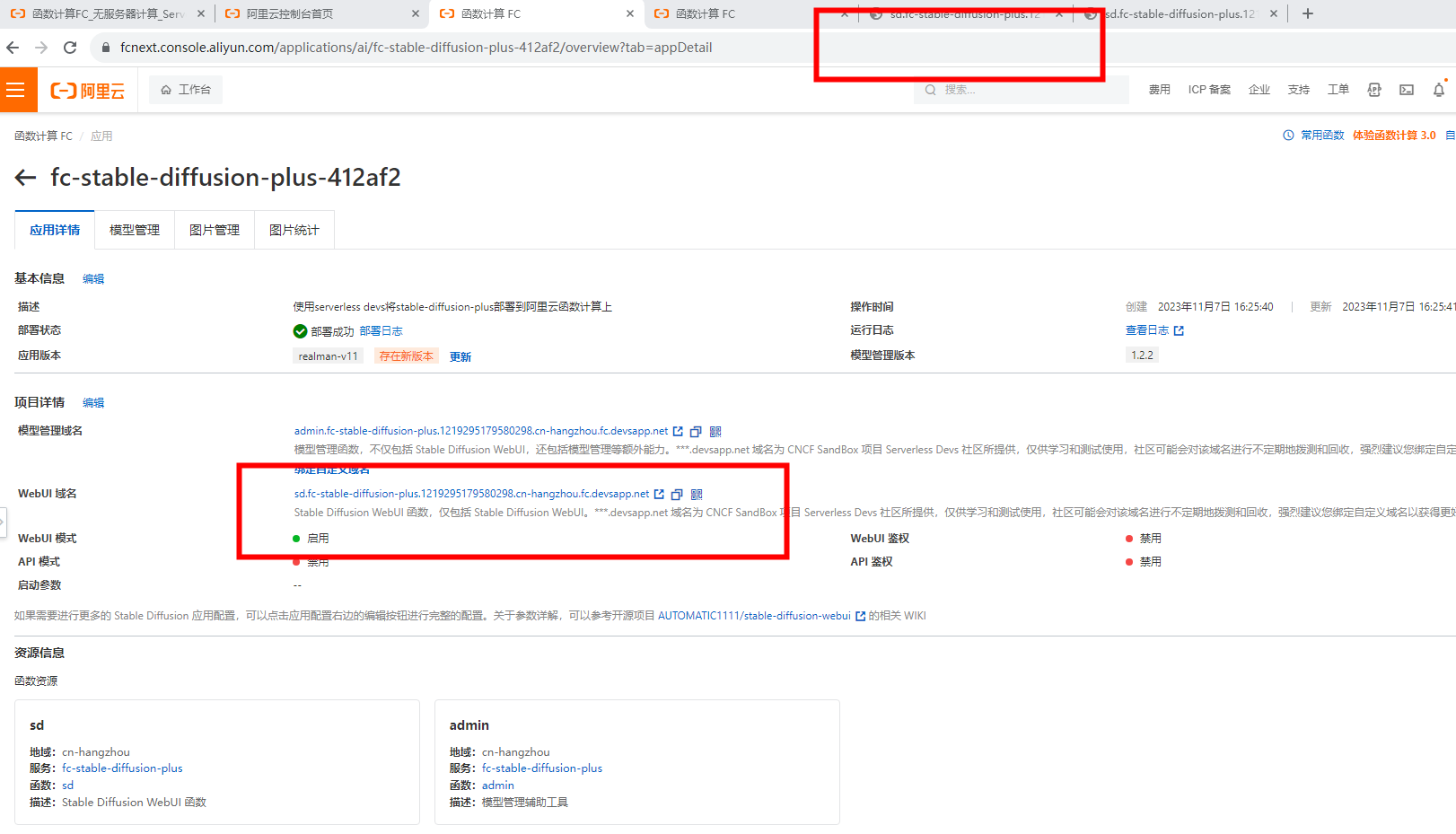This screenshot has height=834, width=1456.
Task: Open the API tool icon in the header
Action: pyautogui.click(x=1374, y=90)
